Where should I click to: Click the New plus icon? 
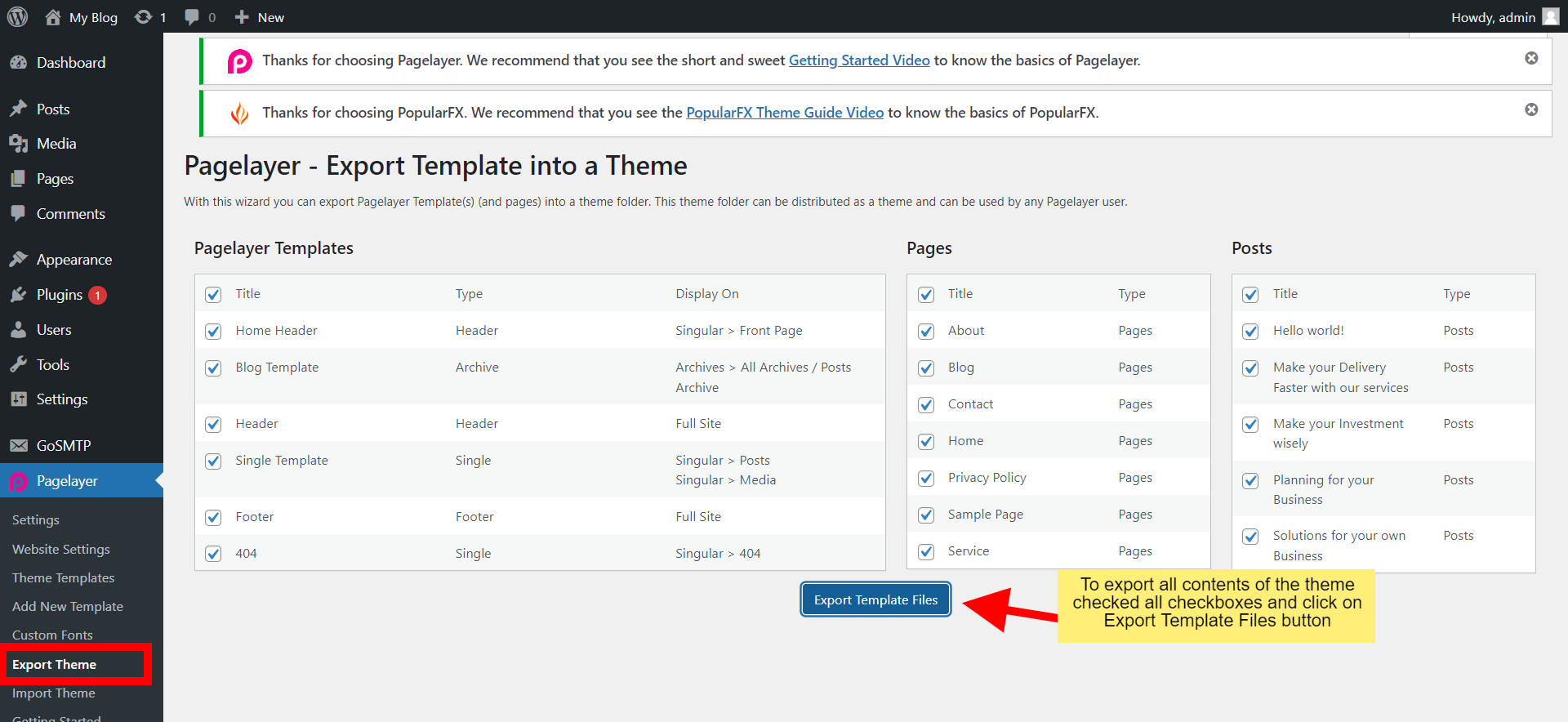(242, 17)
